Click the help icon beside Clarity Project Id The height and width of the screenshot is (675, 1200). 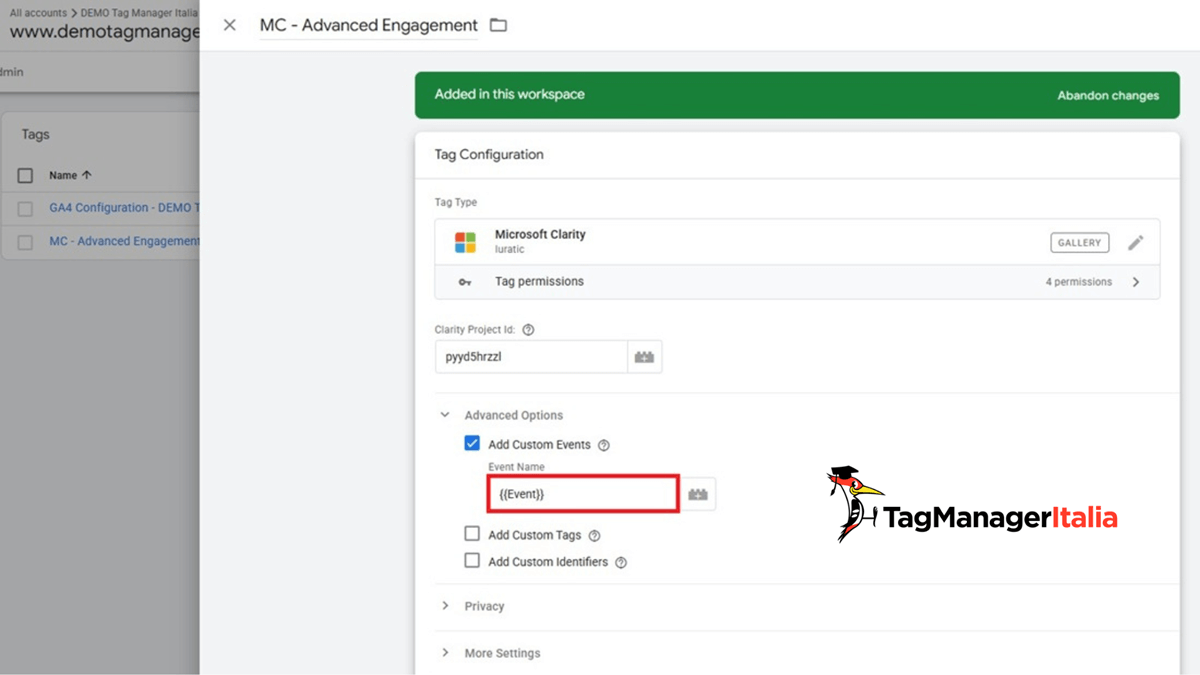(x=528, y=329)
